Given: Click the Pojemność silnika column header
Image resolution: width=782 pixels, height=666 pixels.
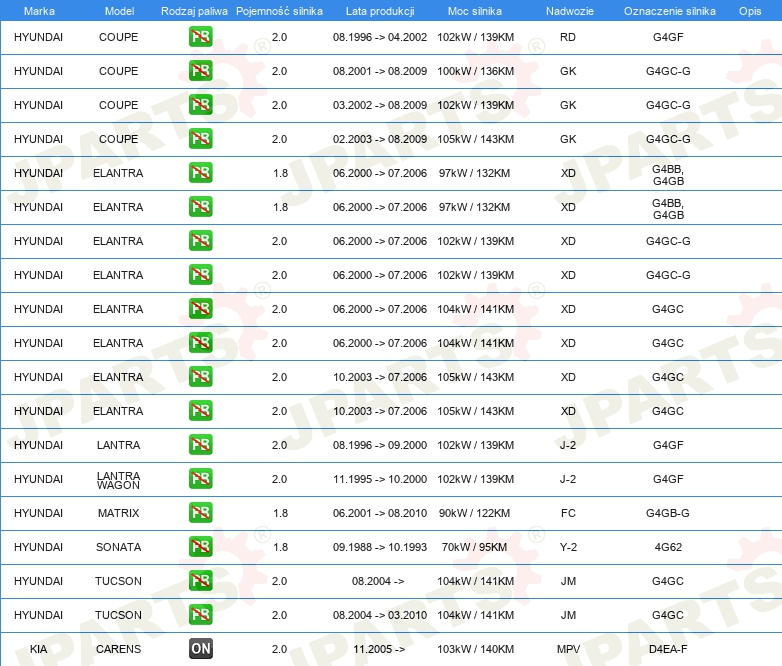Looking at the screenshot, I should pyautogui.click(x=279, y=10).
